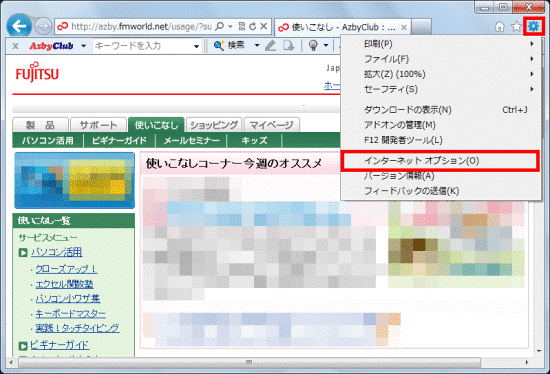Open a new blank tab

[x=421, y=27]
